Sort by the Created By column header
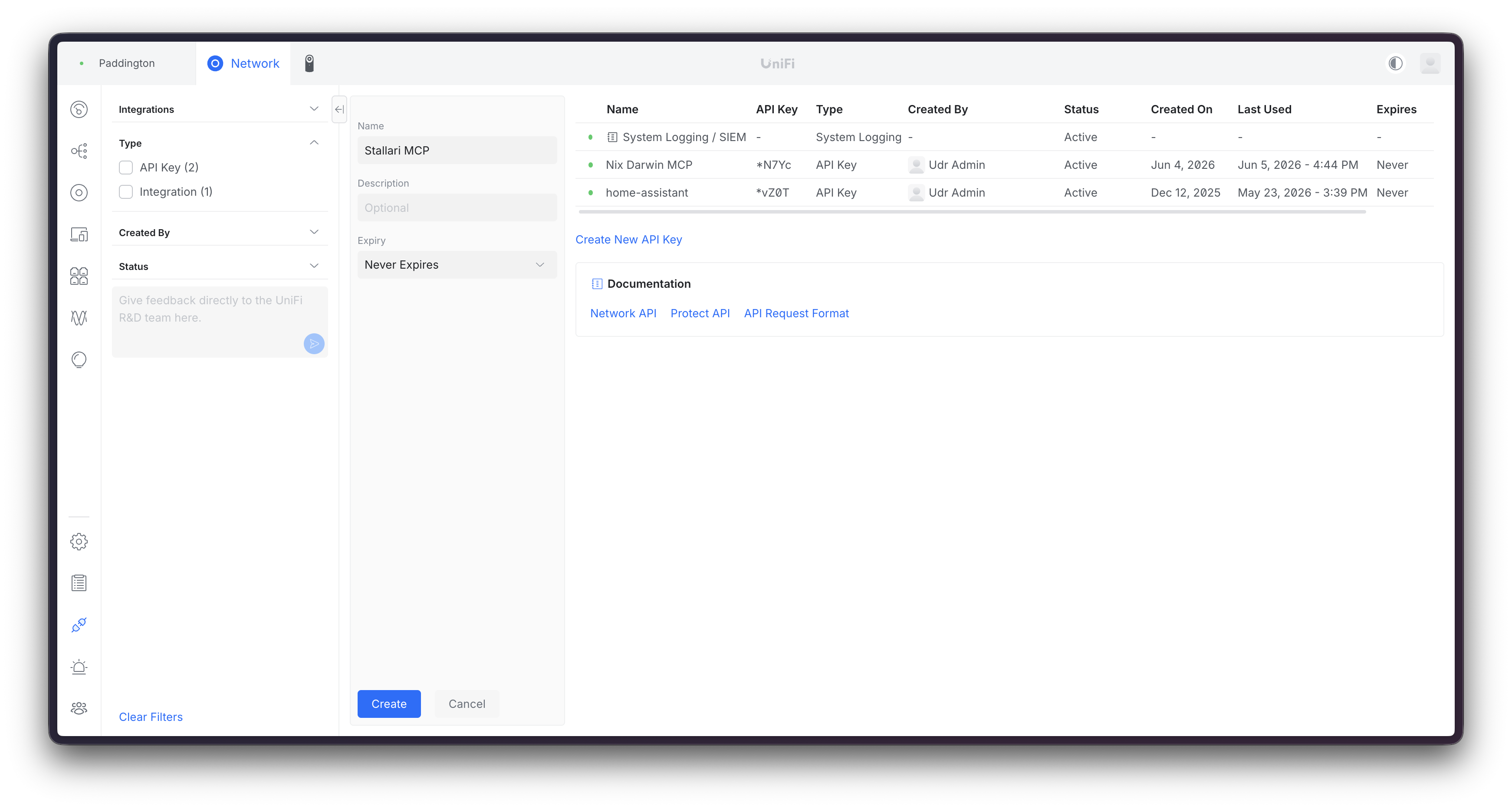 point(937,109)
